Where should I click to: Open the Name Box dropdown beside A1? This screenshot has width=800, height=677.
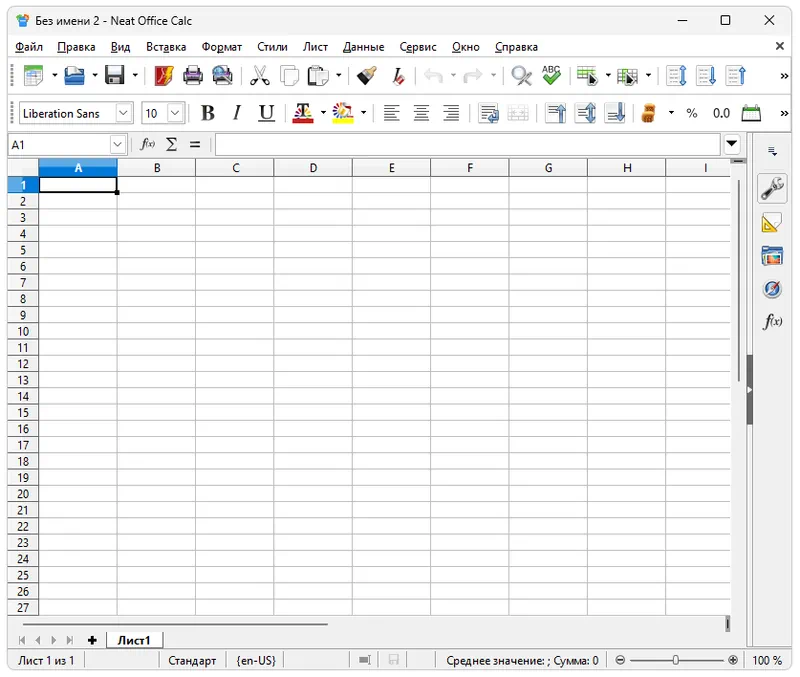click(x=117, y=144)
